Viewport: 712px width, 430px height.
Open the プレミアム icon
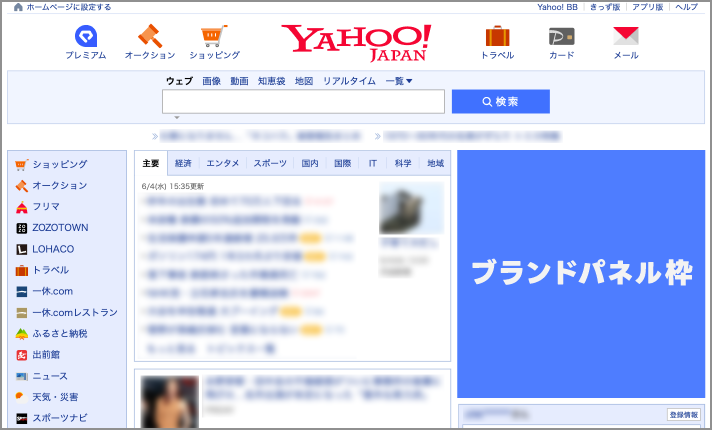click(86, 36)
